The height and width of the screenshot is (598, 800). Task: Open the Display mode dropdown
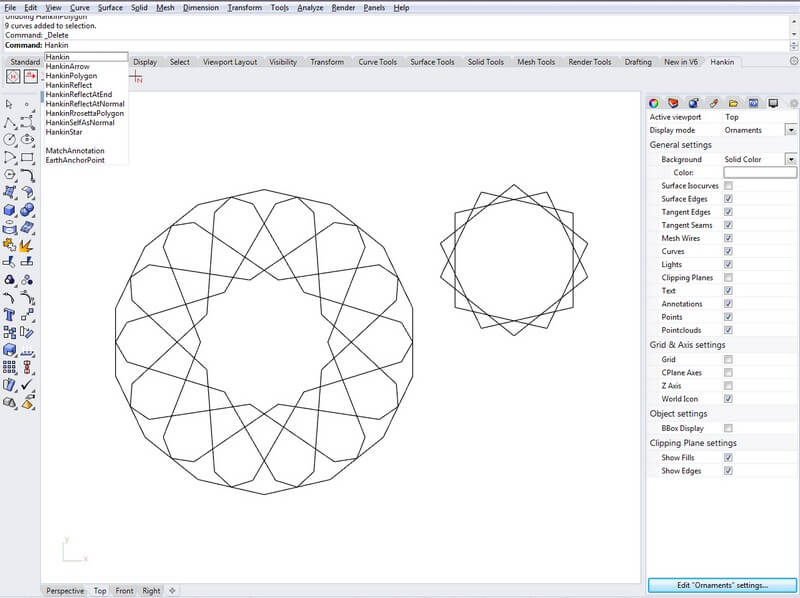pos(791,130)
